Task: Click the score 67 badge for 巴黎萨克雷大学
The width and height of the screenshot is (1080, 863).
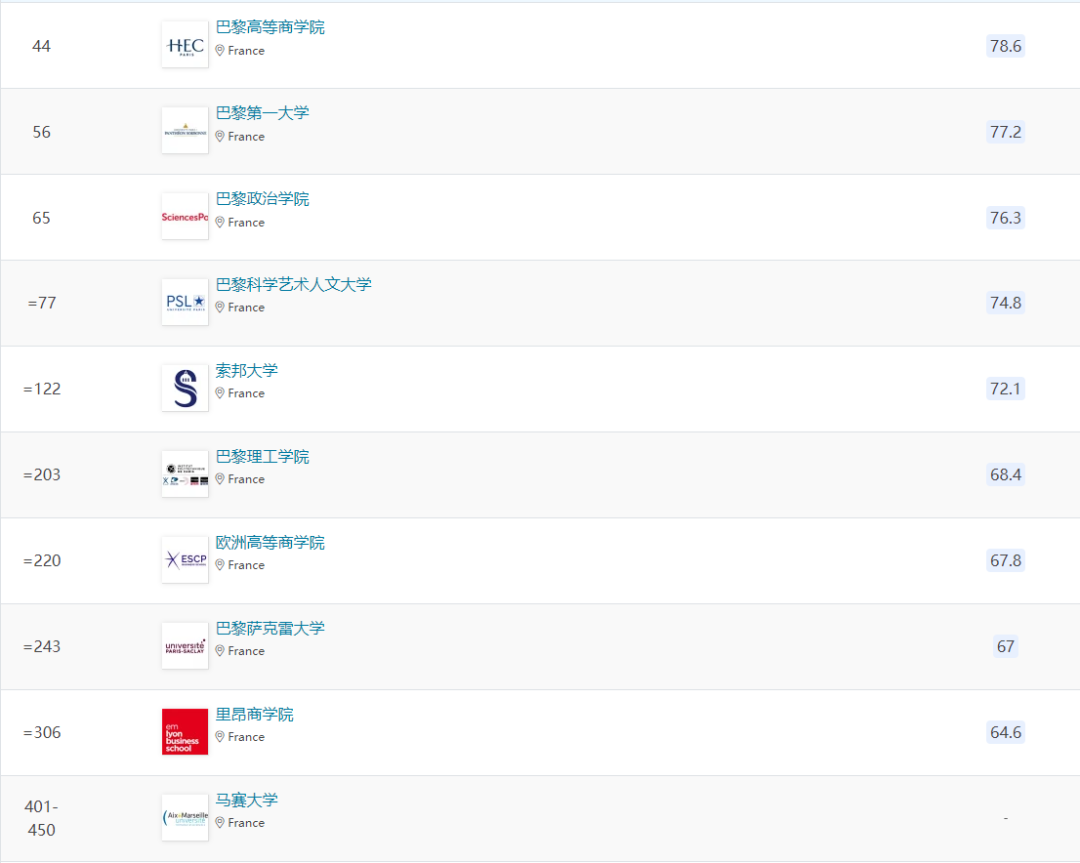Action: tap(1005, 646)
